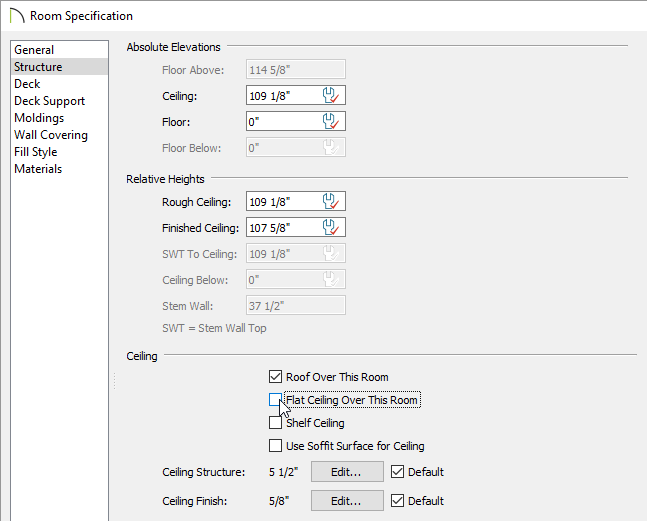The width and height of the screenshot is (647, 521).
Task: Enable Use Soffit Surface for Ceiling
Action: pyautogui.click(x=275, y=446)
